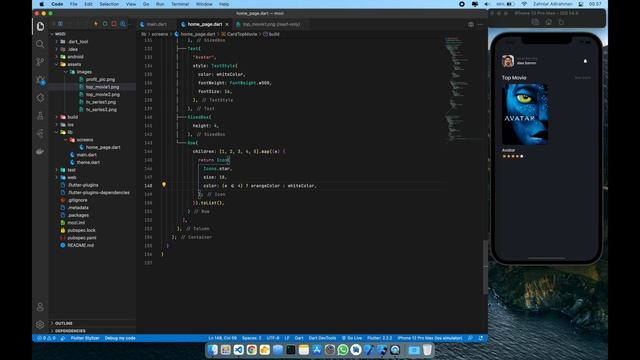Open Google Chrome from the Dock
This screenshot has height=360, width=640.
tap(251, 350)
